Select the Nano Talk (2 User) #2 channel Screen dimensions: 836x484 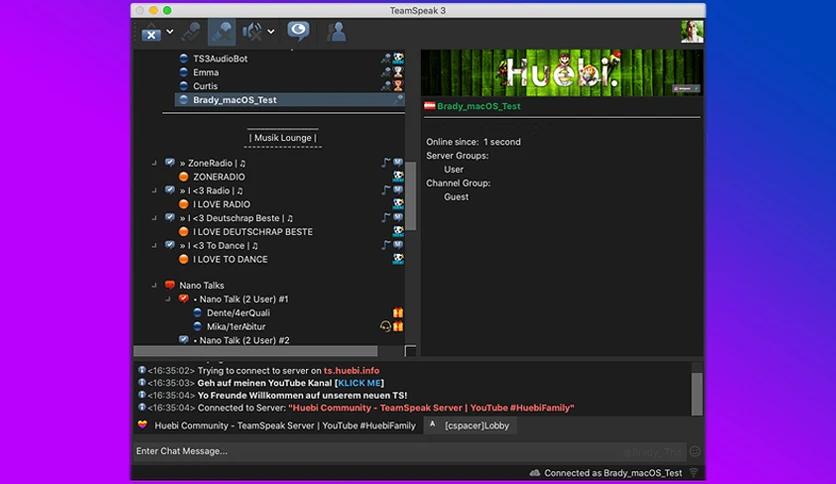pos(244,340)
